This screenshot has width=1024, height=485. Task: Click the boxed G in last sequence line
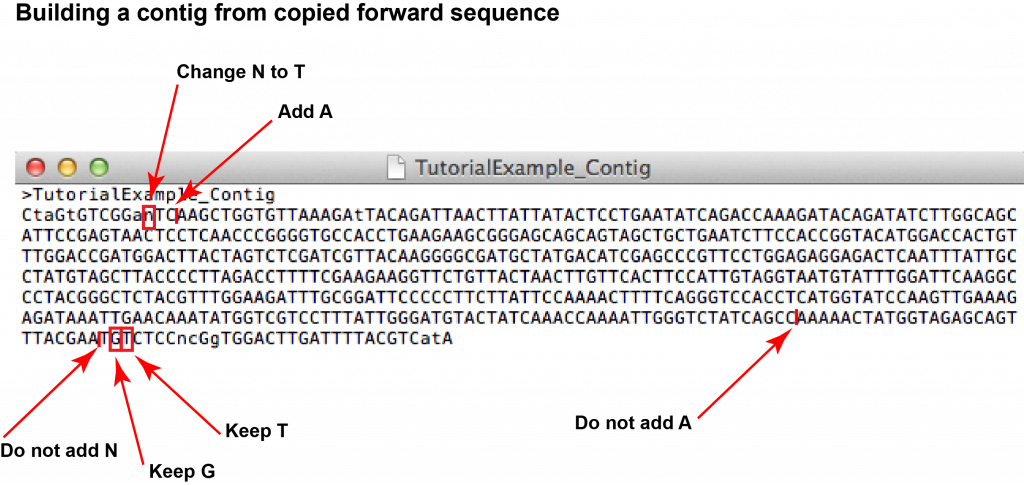116,339
